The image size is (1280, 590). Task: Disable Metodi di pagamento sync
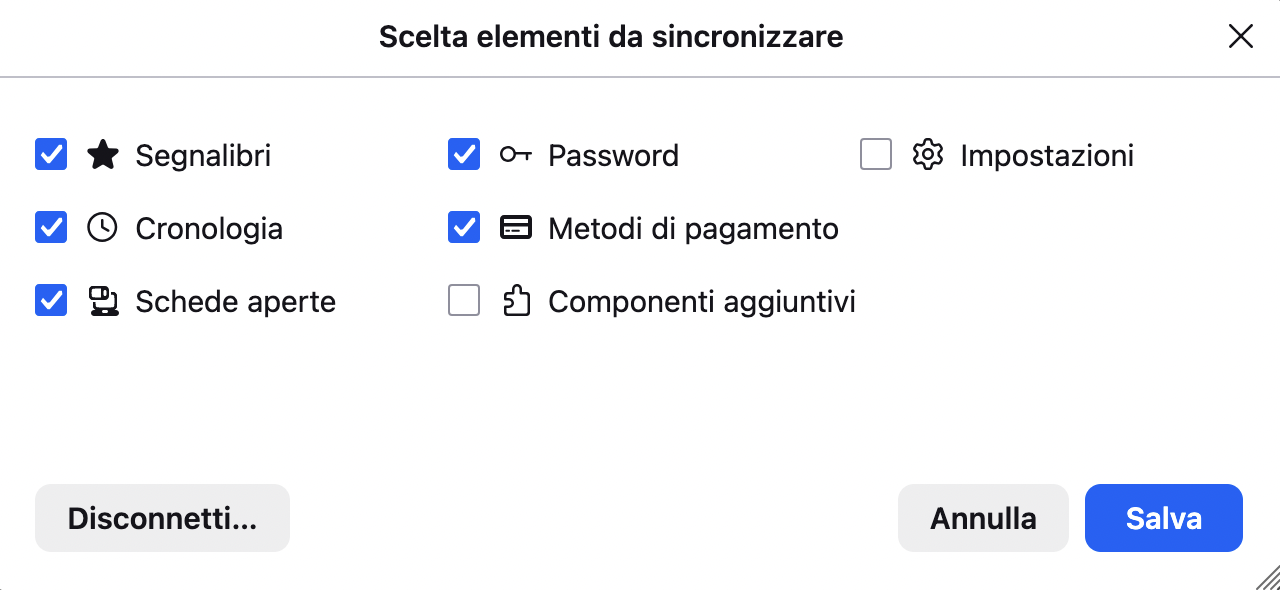463,227
